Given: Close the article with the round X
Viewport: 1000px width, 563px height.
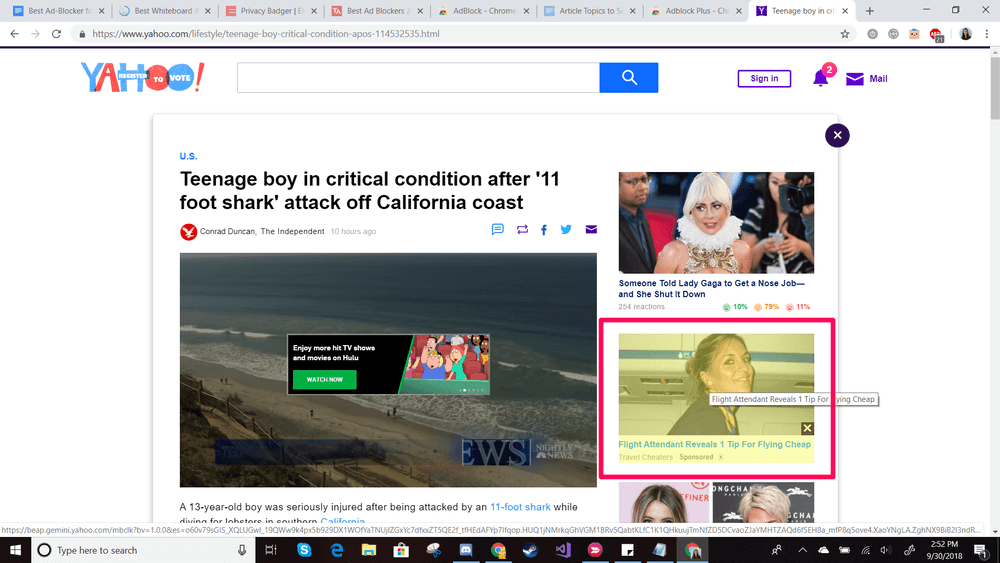Looking at the screenshot, I should click(x=837, y=135).
